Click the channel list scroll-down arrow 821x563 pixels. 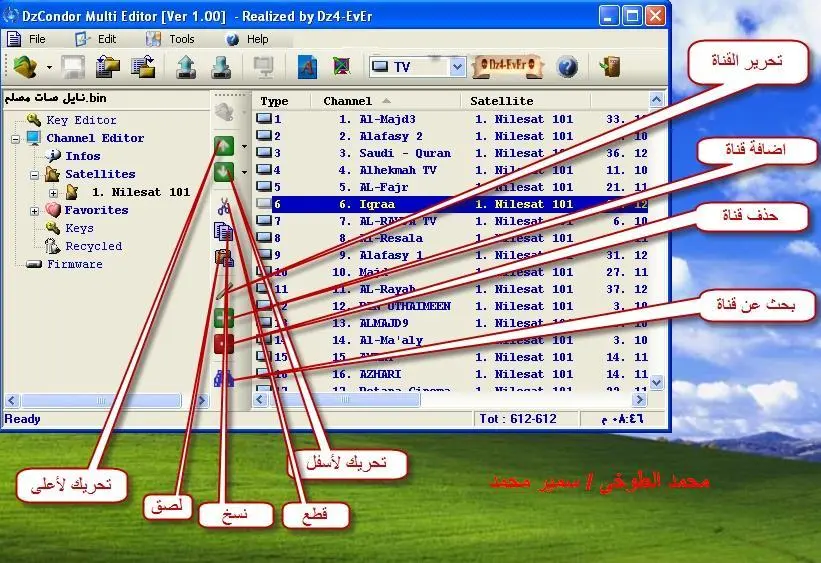656,383
